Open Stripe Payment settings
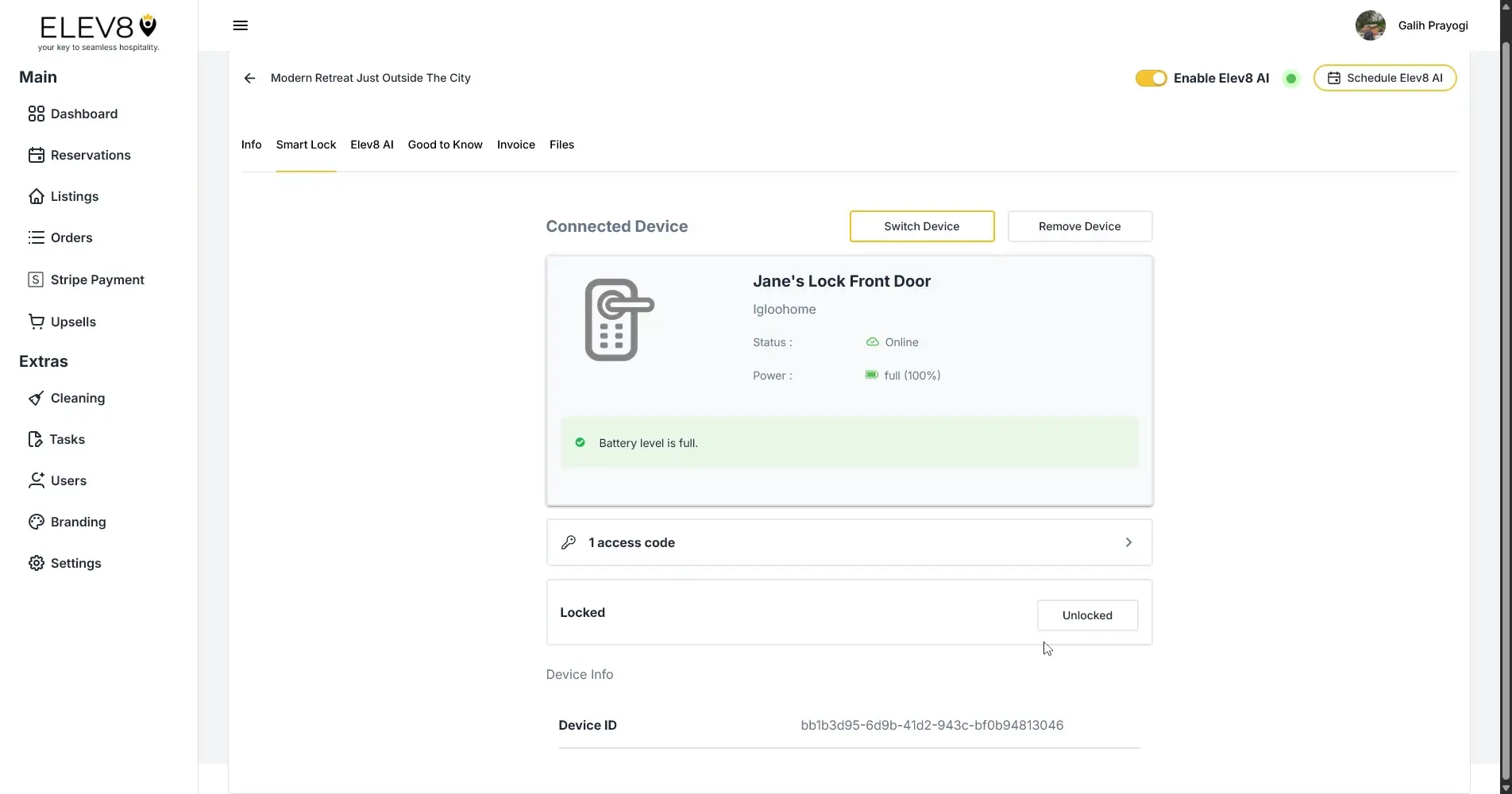1512x794 pixels. coord(97,279)
